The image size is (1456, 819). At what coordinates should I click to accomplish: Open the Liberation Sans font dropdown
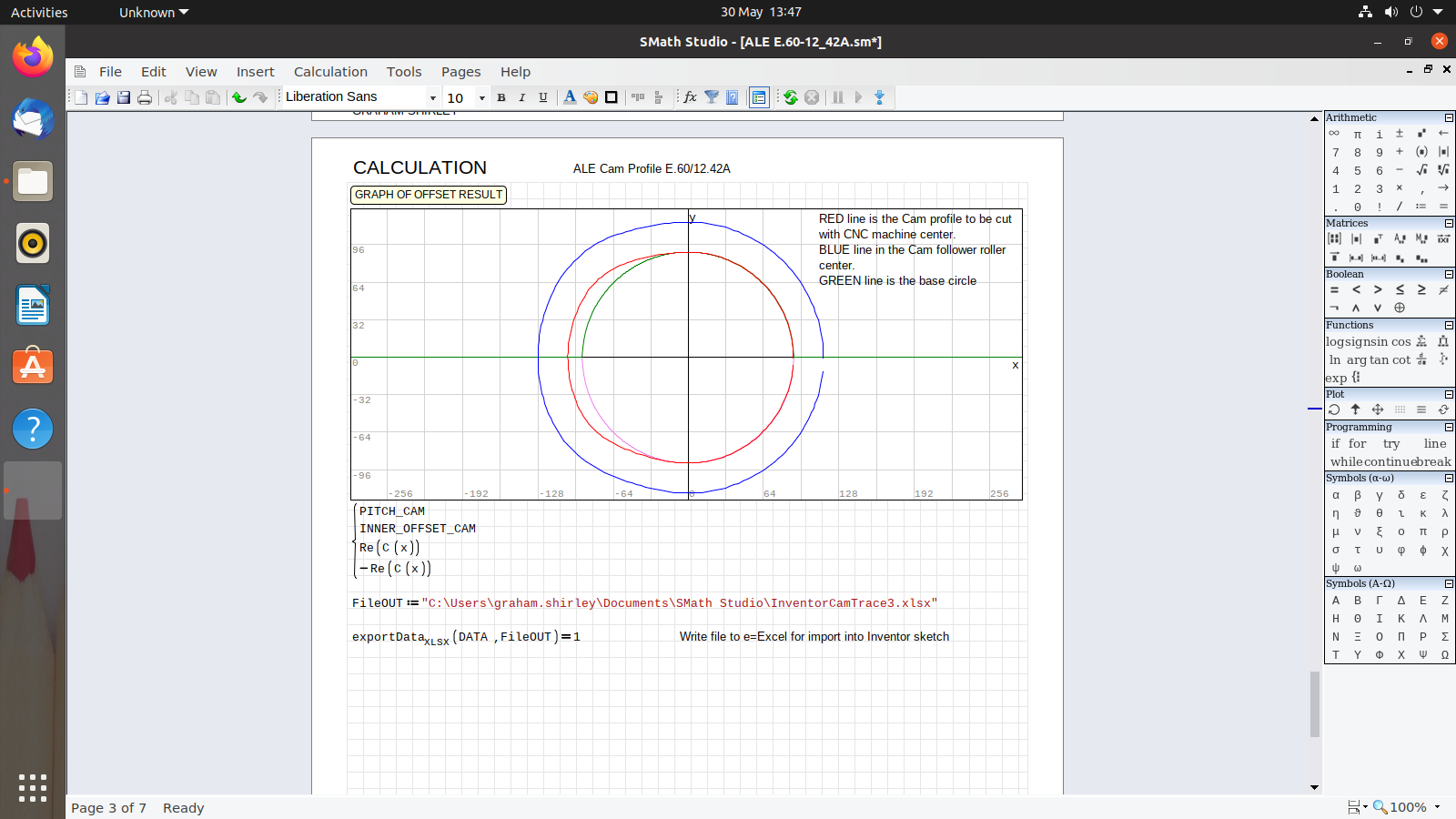coord(433,97)
